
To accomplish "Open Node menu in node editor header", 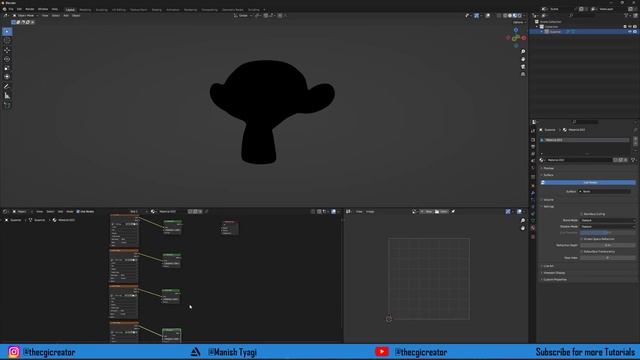I will tap(70, 211).
